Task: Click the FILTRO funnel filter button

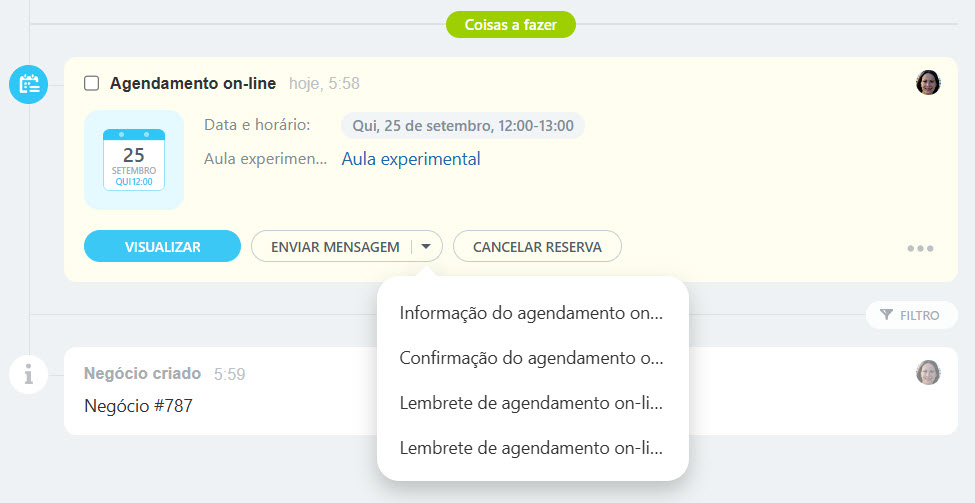Action: 911,315
